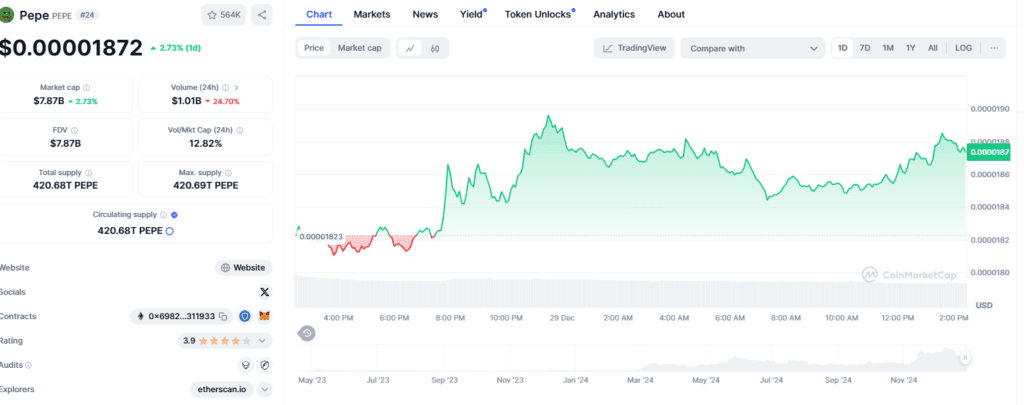The height and width of the screenshot is (405, 1024).
Task: Open the more options ellipsis on chart
Action: 994,48
